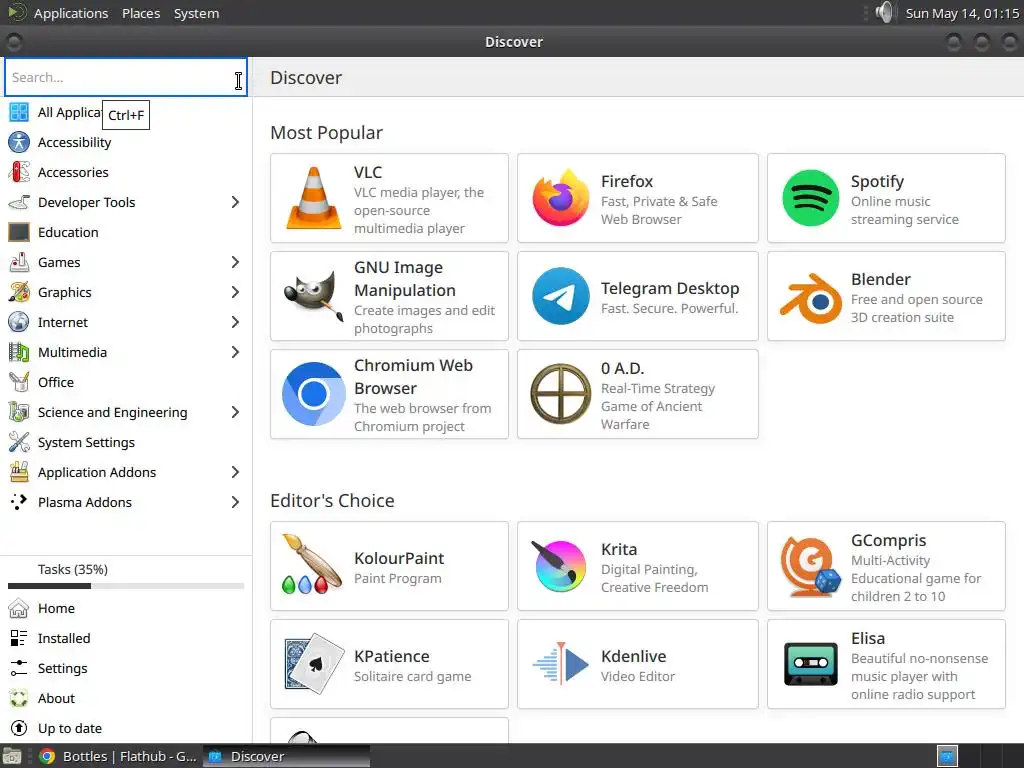Expand the Plasma Addons arrow

[235, 502]
